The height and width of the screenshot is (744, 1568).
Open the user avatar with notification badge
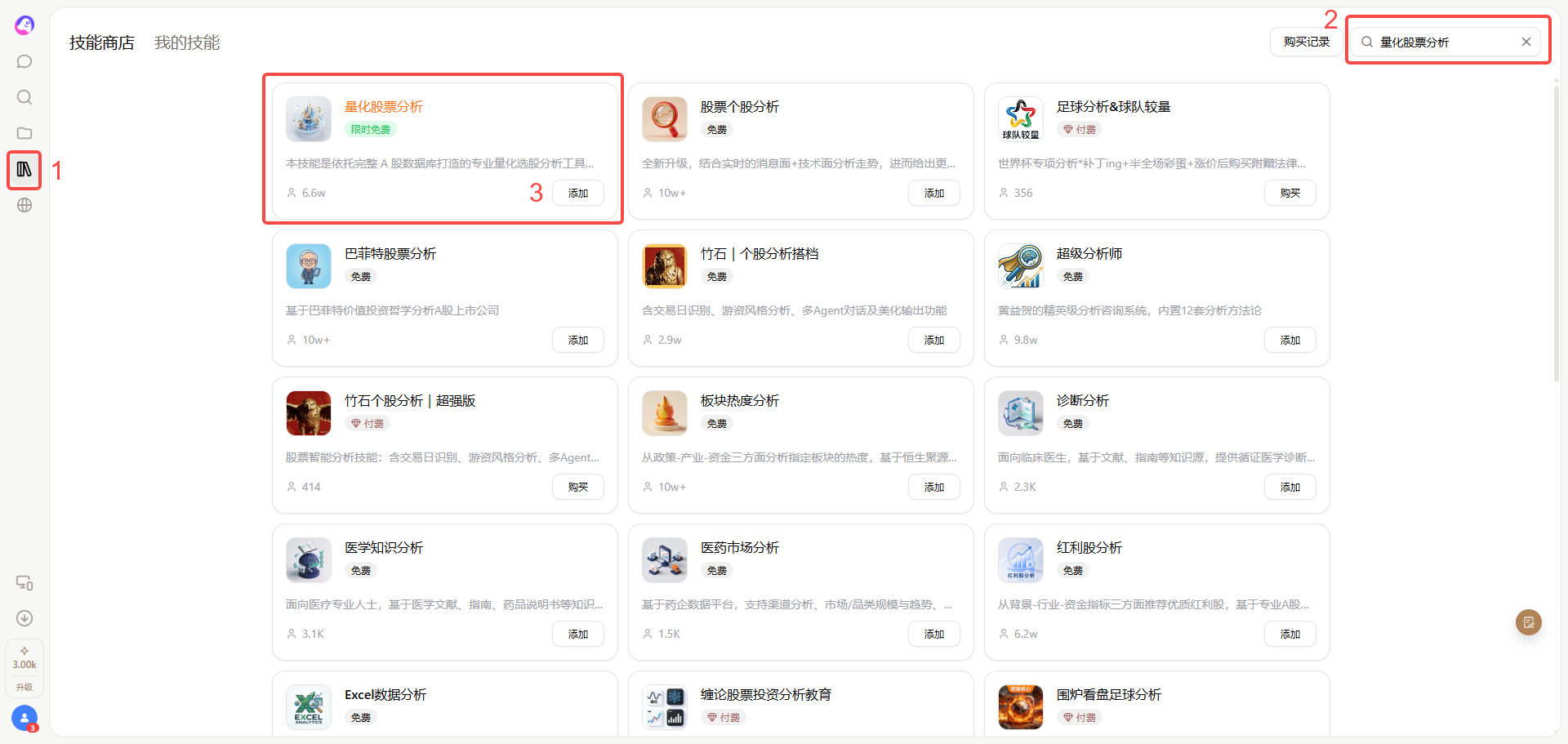tap(24, 719)
